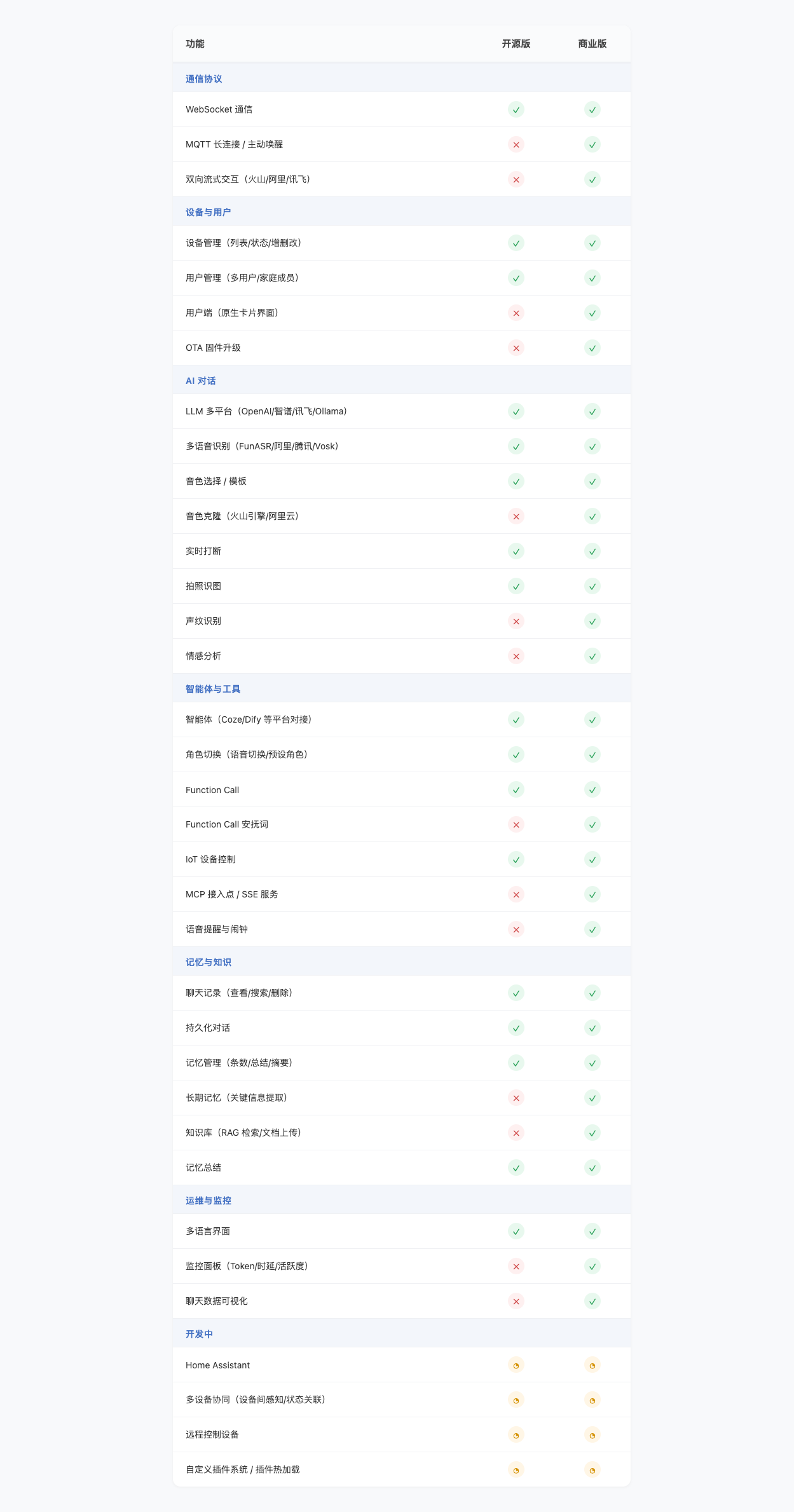The width and height of the screenshot is (794, 1512).
Task: Click the 运维与监控 section heading
Action: point(209,1201)
